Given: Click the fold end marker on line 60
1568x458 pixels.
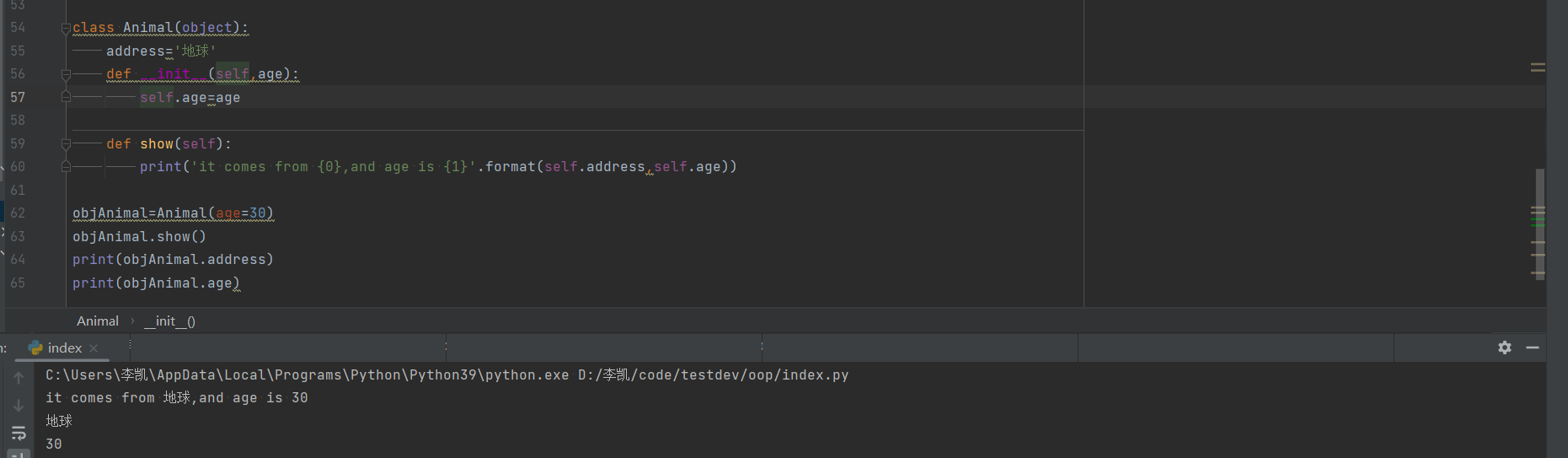Looking at the screenshot, I should click(x=66, y=167).
